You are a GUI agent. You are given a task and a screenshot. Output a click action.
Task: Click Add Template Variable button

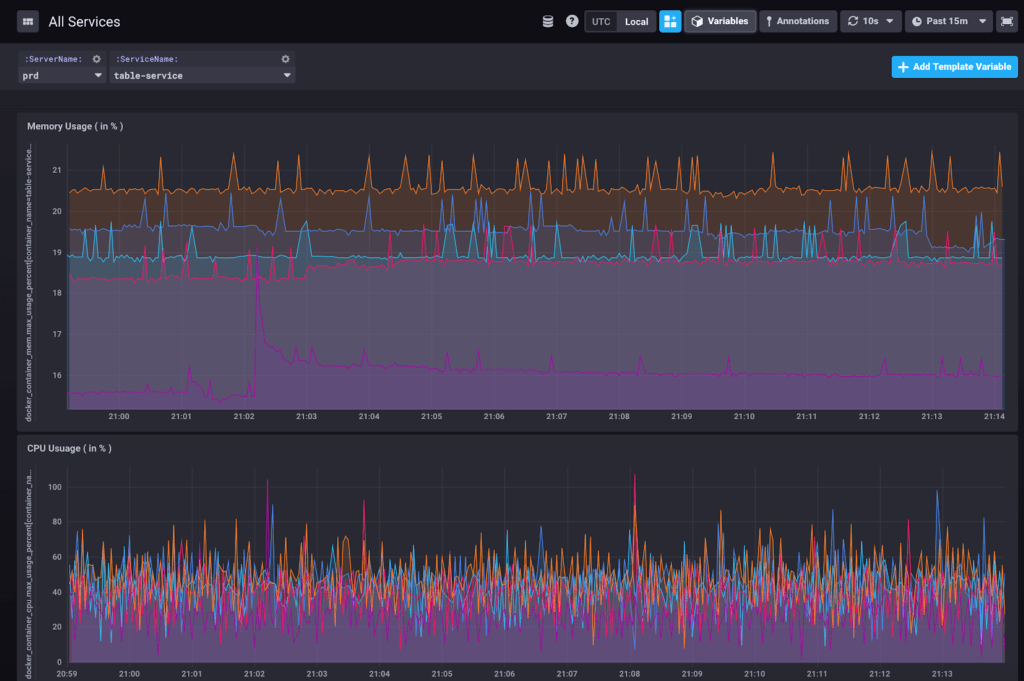pyautogui.click(x=954, y=67)
